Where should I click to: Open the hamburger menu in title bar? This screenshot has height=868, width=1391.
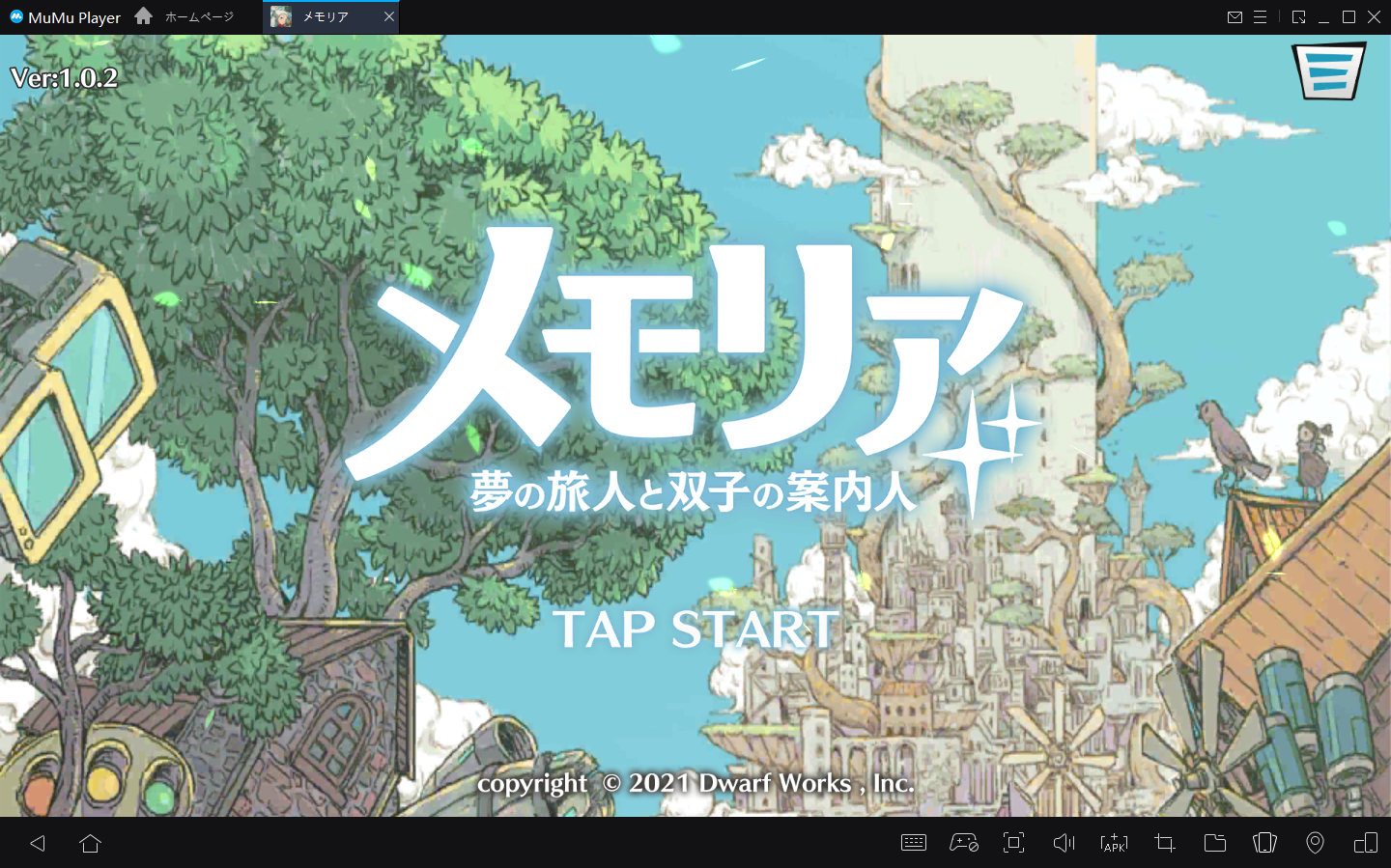1260,17
